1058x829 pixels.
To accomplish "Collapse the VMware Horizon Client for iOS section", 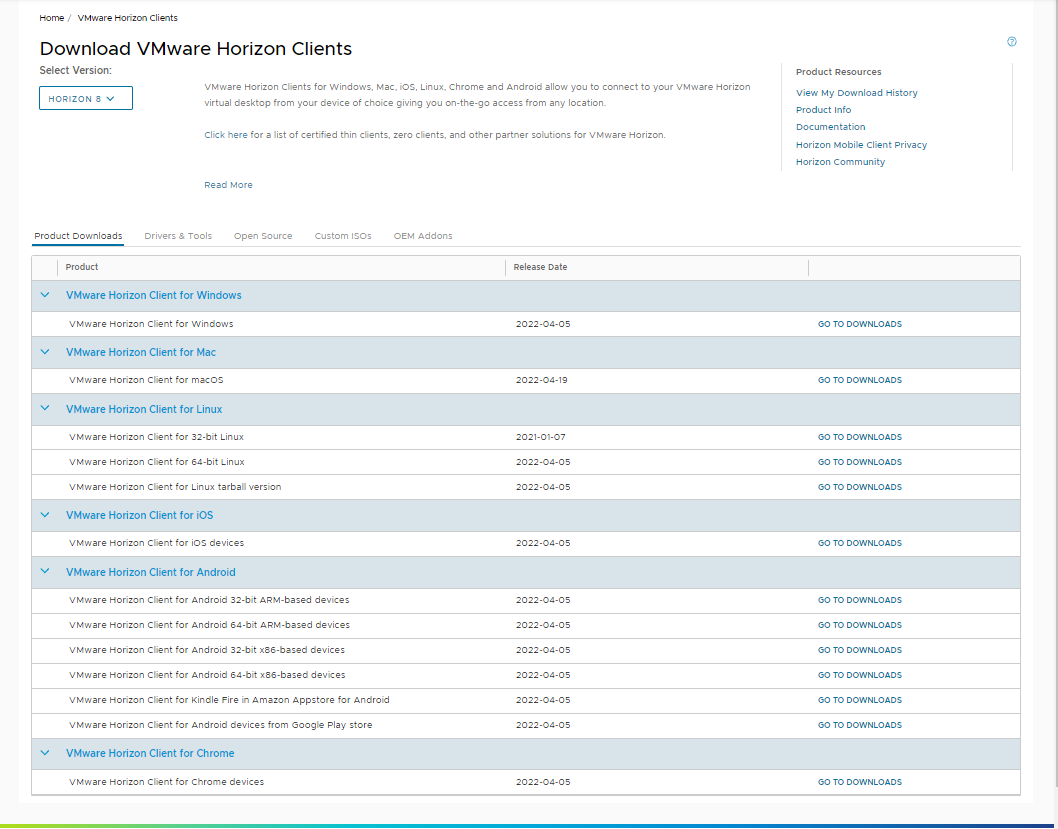I will click(x=44, y=515).
